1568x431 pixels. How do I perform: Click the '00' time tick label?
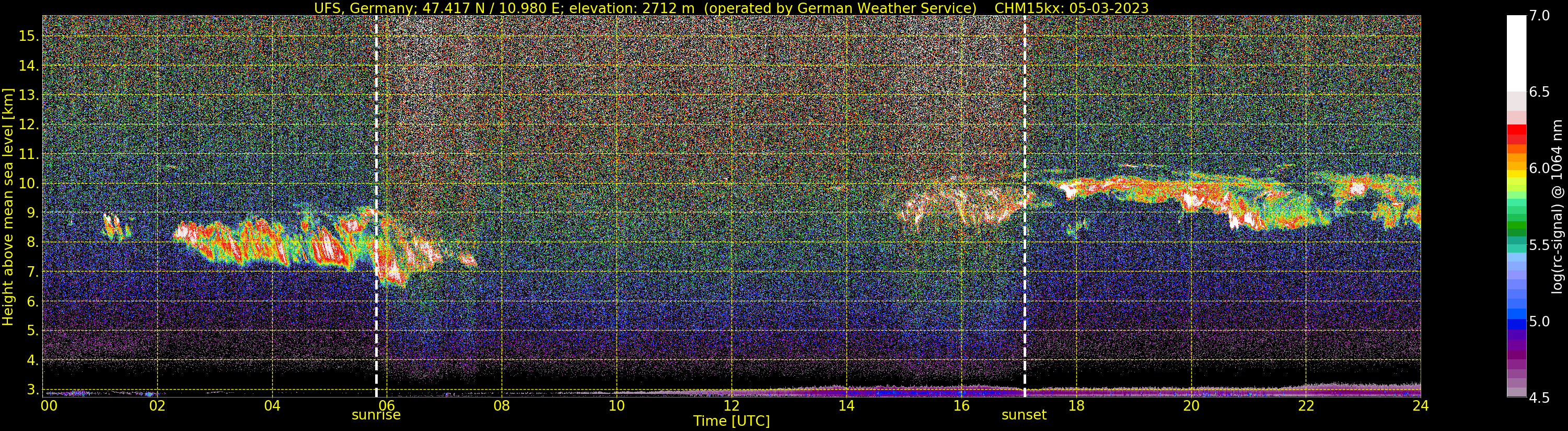click(49, 405)
